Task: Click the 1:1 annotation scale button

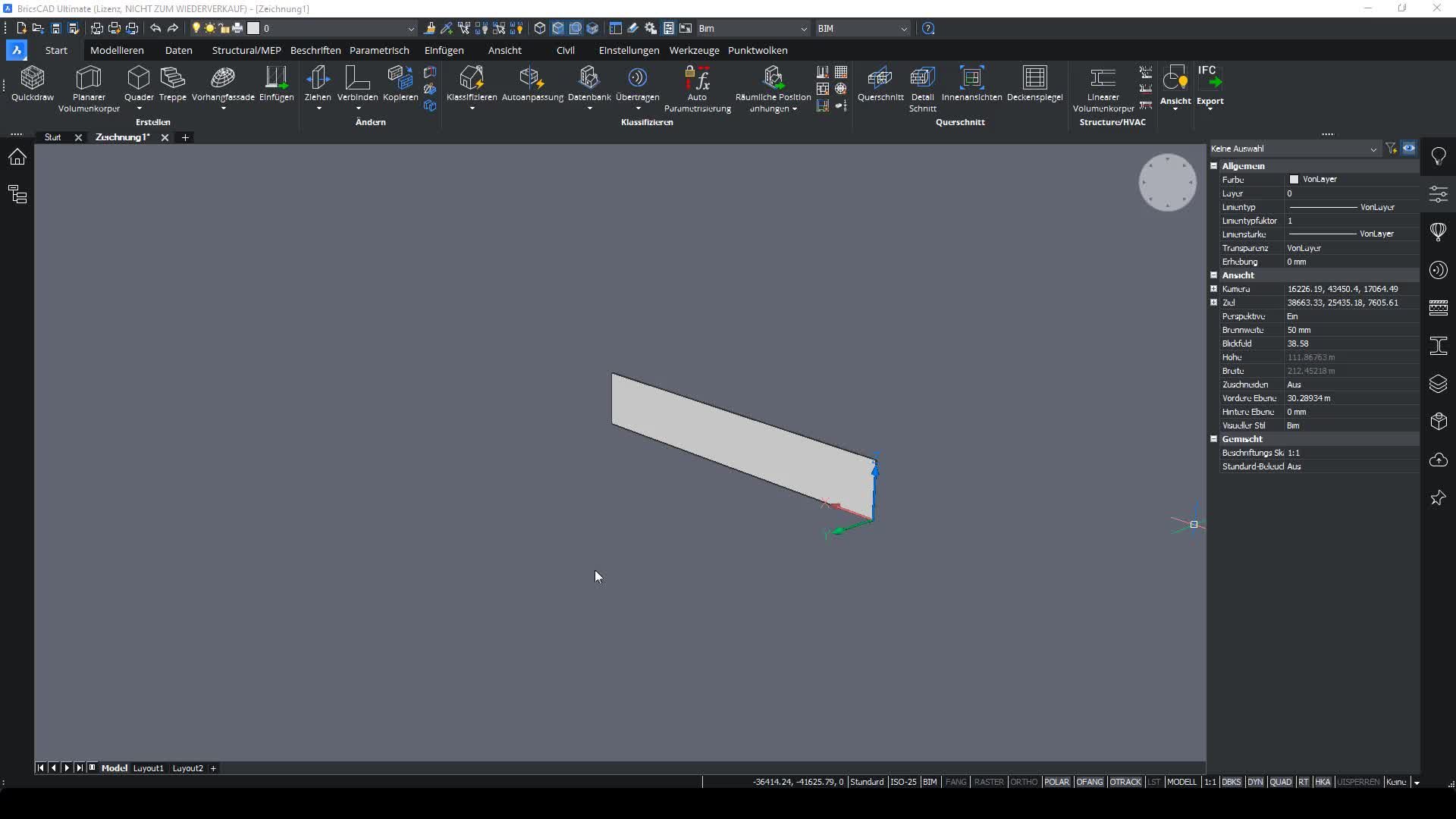Action: point(1210,782)
